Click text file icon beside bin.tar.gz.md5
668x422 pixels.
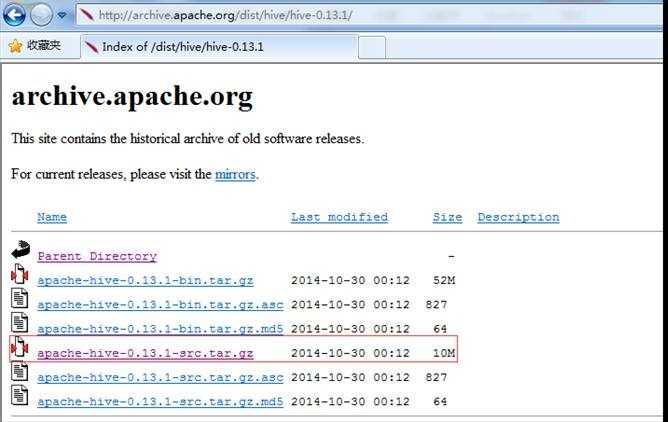[20, 322]
